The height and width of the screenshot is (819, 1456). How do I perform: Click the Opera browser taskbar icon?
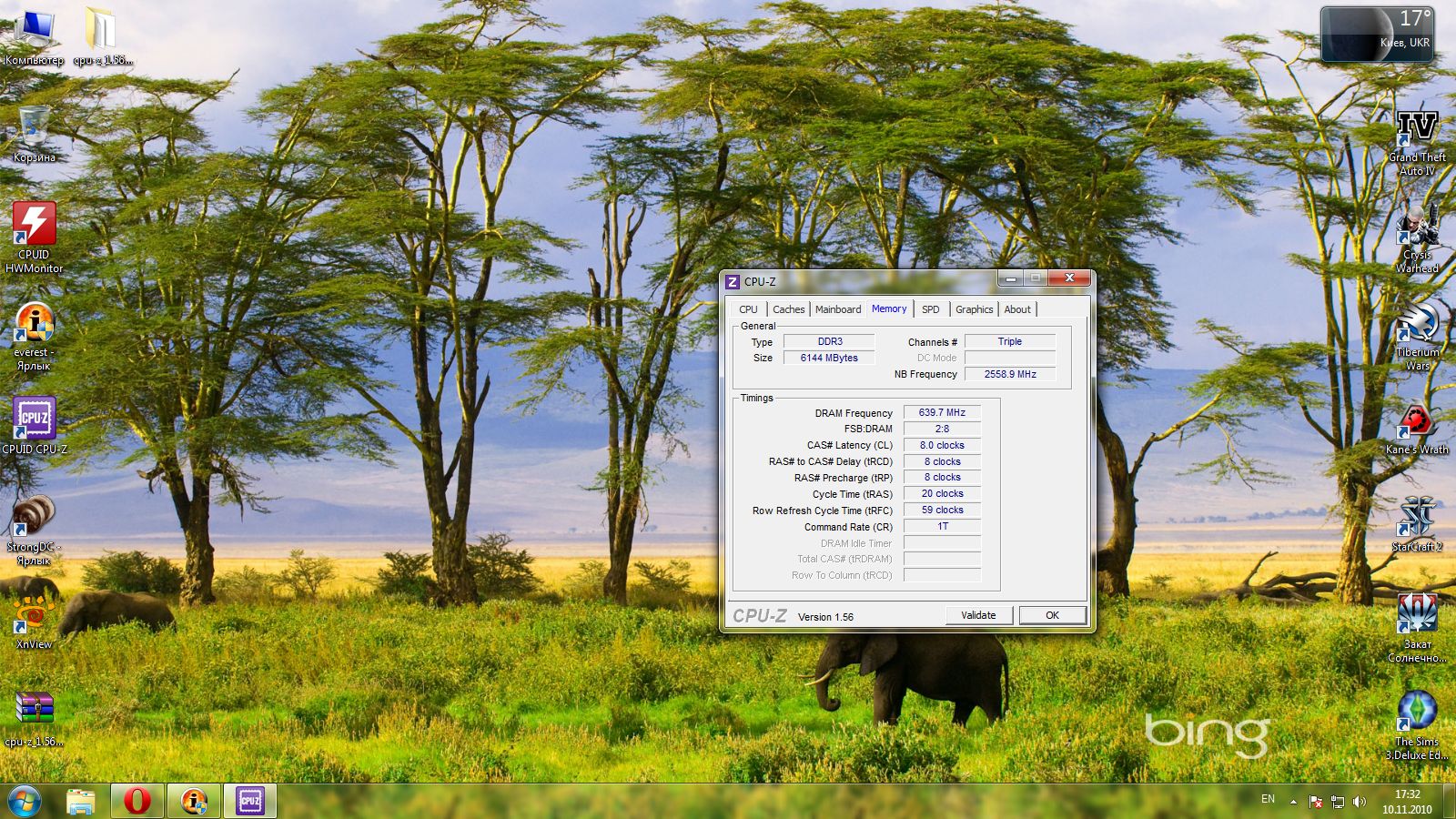pos(137,801)
